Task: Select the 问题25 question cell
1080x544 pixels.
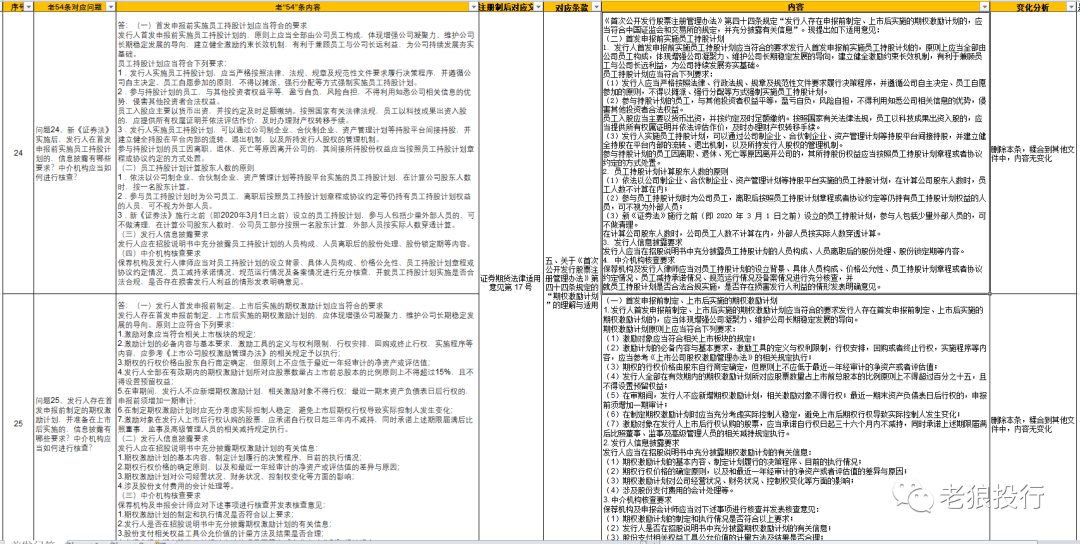Action: pyautogui.click(x=67, y=422)
